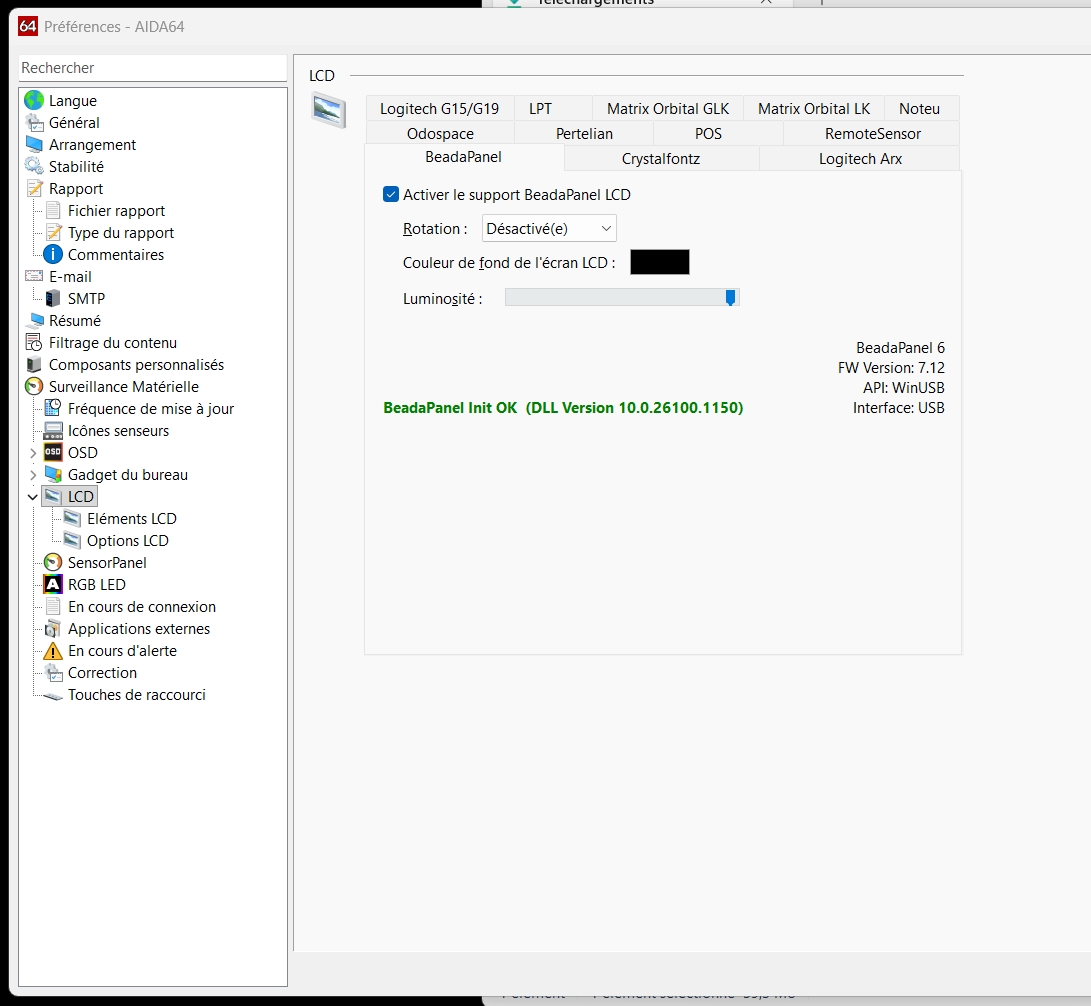This screenshot has height=1006, width=1091.
Task: Open the Langue globe icon
Action: [33, 100]
